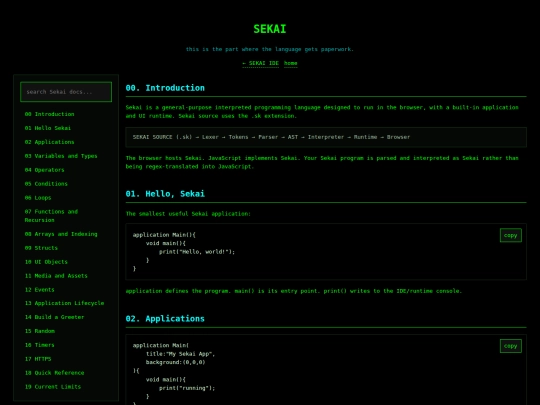
Task: Click the search Sekai docs input field
Action: (x=66, y=92)
